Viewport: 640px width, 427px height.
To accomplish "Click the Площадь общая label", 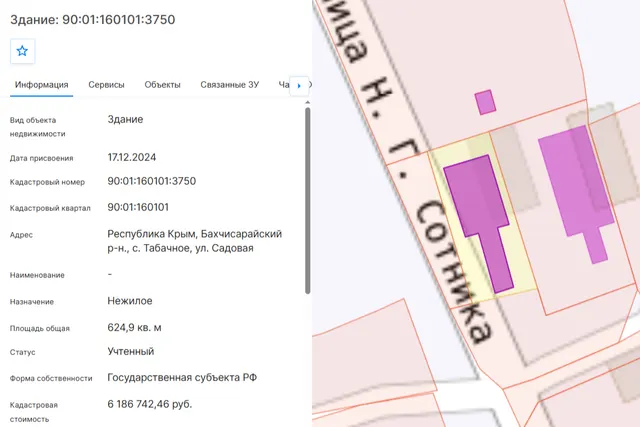I will (x=40, y=329).
